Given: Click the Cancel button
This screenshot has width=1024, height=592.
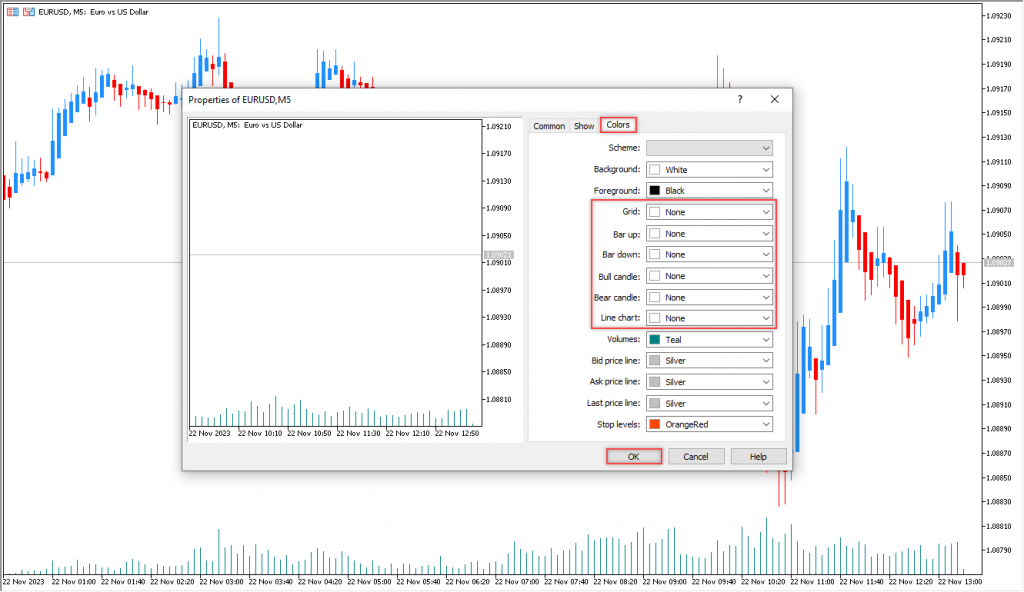Looking at the screenshot, I should point(696,456).
